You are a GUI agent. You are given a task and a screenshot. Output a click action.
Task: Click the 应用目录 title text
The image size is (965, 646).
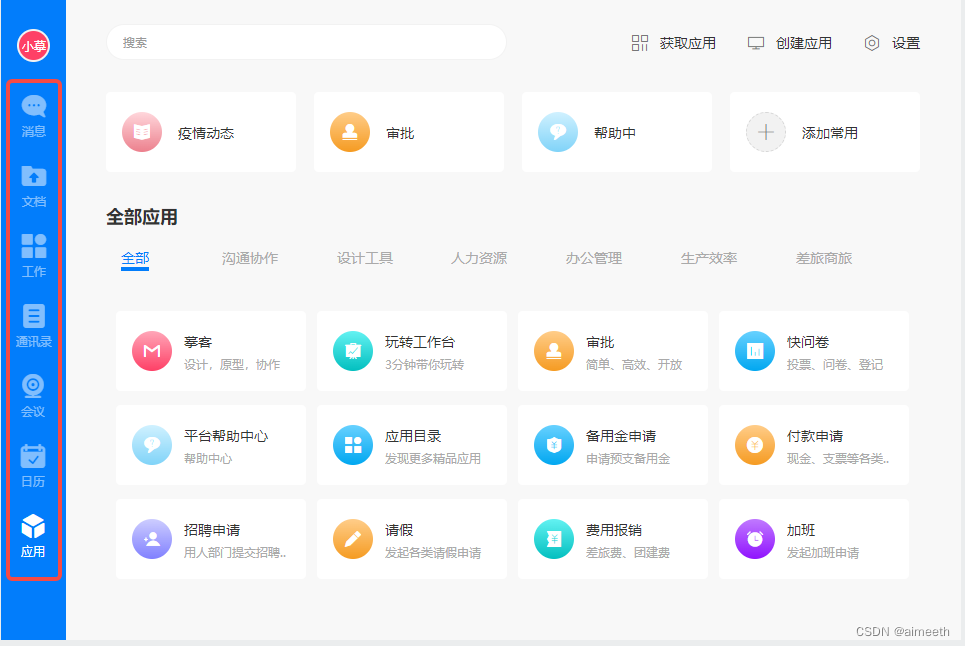(413, 436)
